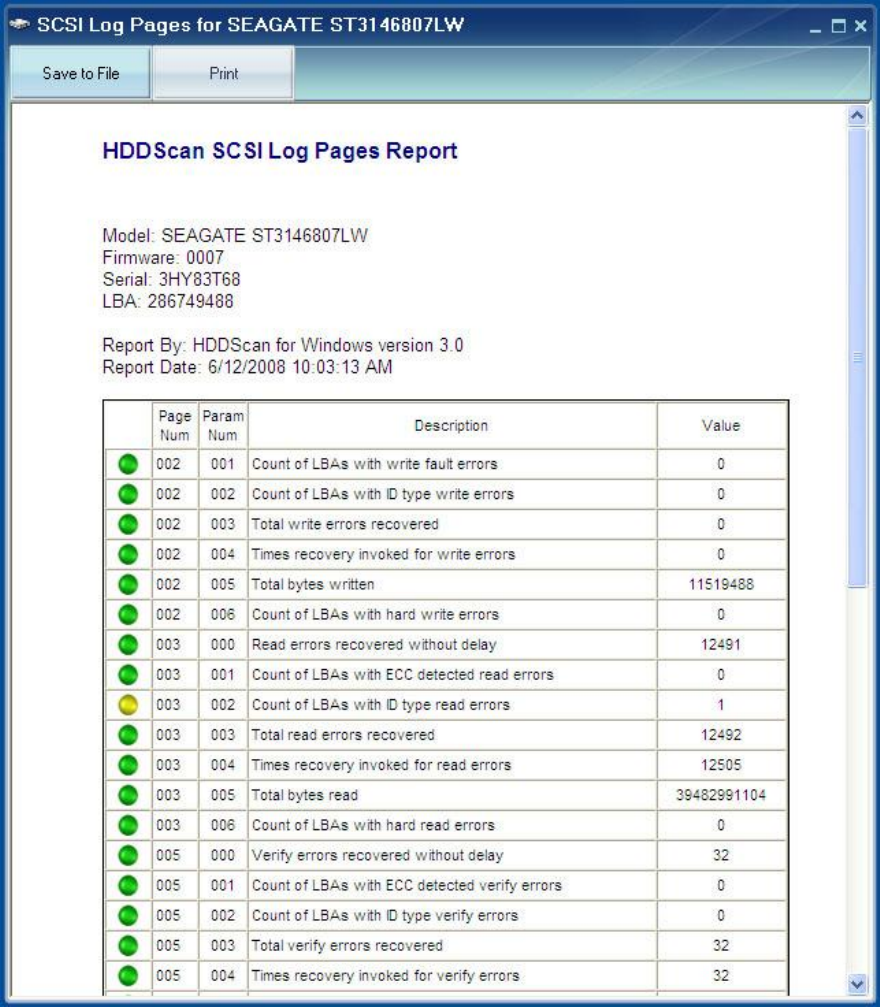This screenshot has width=880, height=1007.
Task: Click green icon for Times recovery invoked for verify errors
Action: [128, 976]
